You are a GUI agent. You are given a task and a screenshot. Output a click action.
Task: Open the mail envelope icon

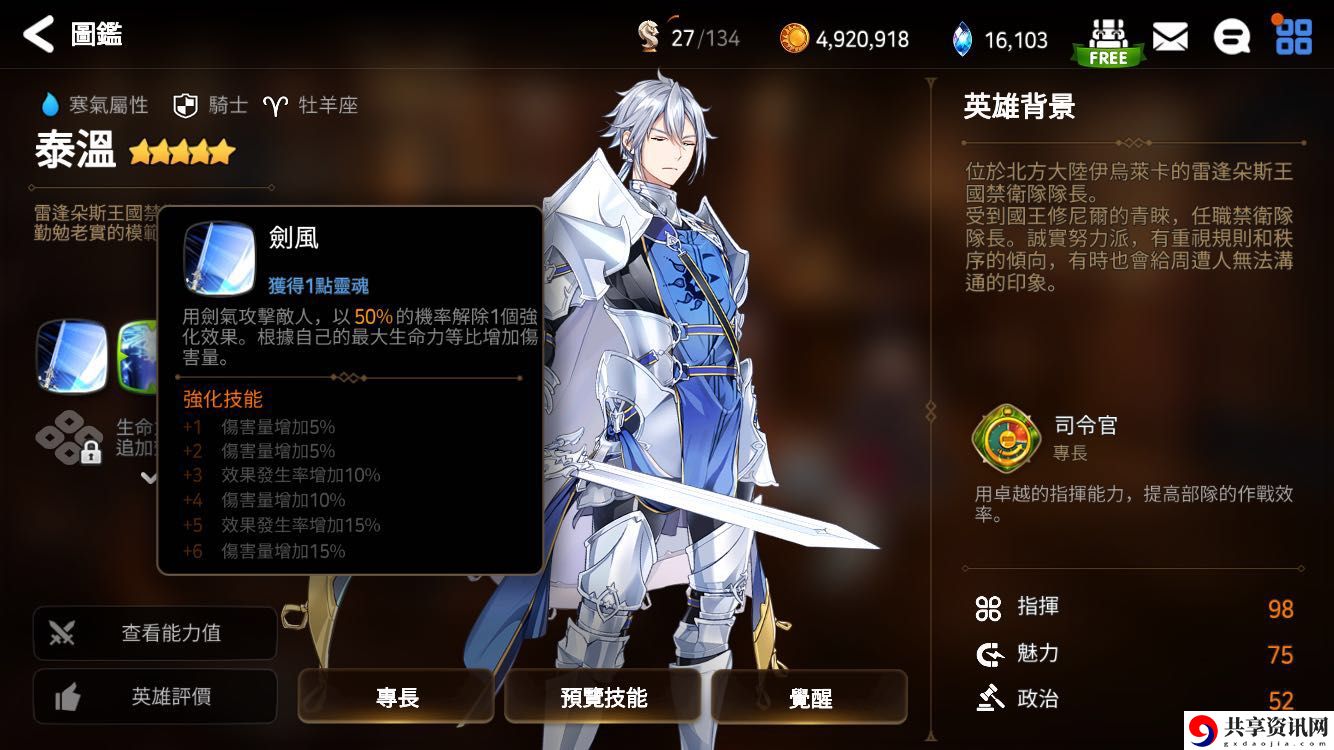click(x=1170, y=38)
